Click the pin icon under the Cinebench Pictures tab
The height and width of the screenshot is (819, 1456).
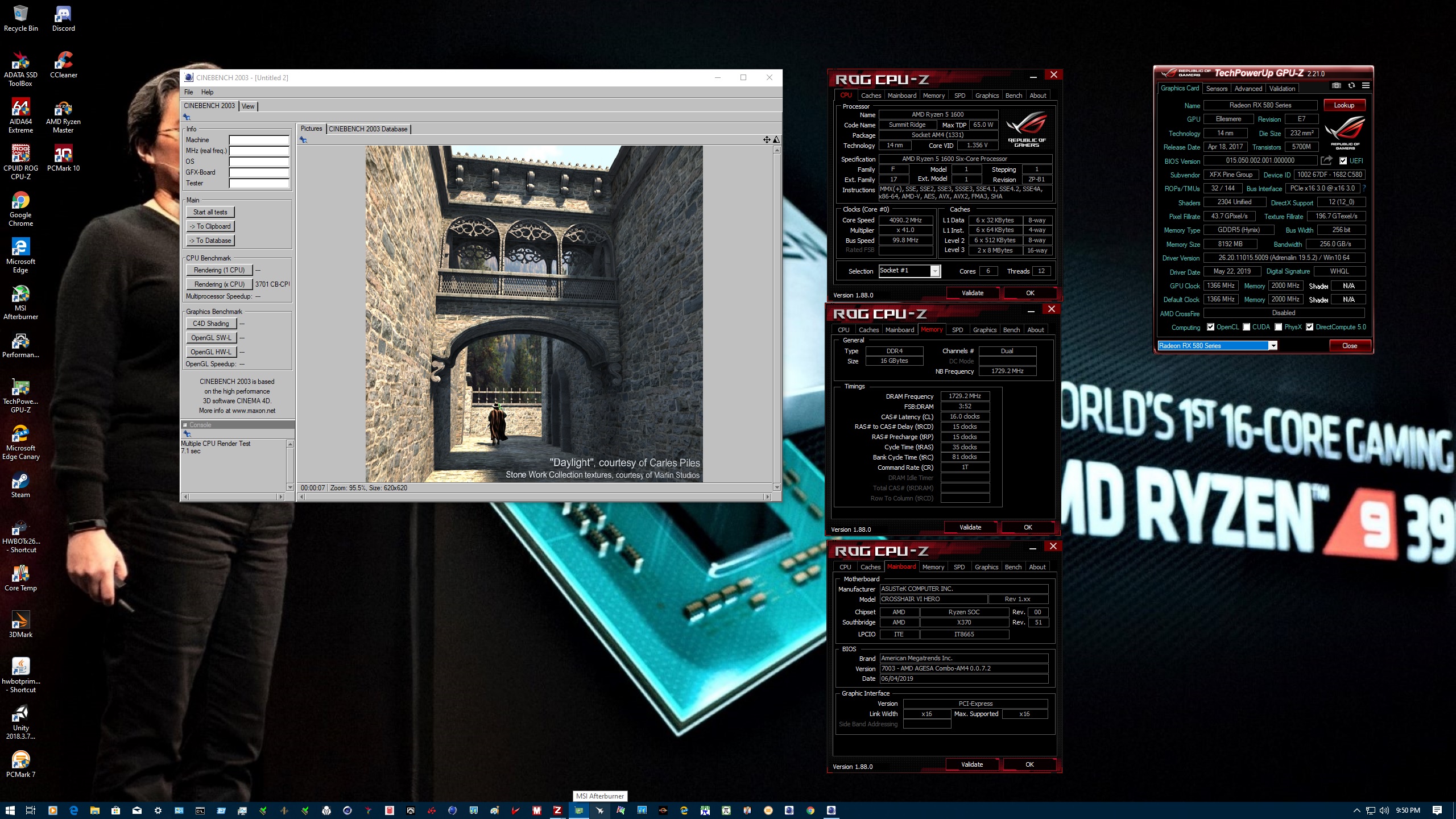[x=303, y=139]
